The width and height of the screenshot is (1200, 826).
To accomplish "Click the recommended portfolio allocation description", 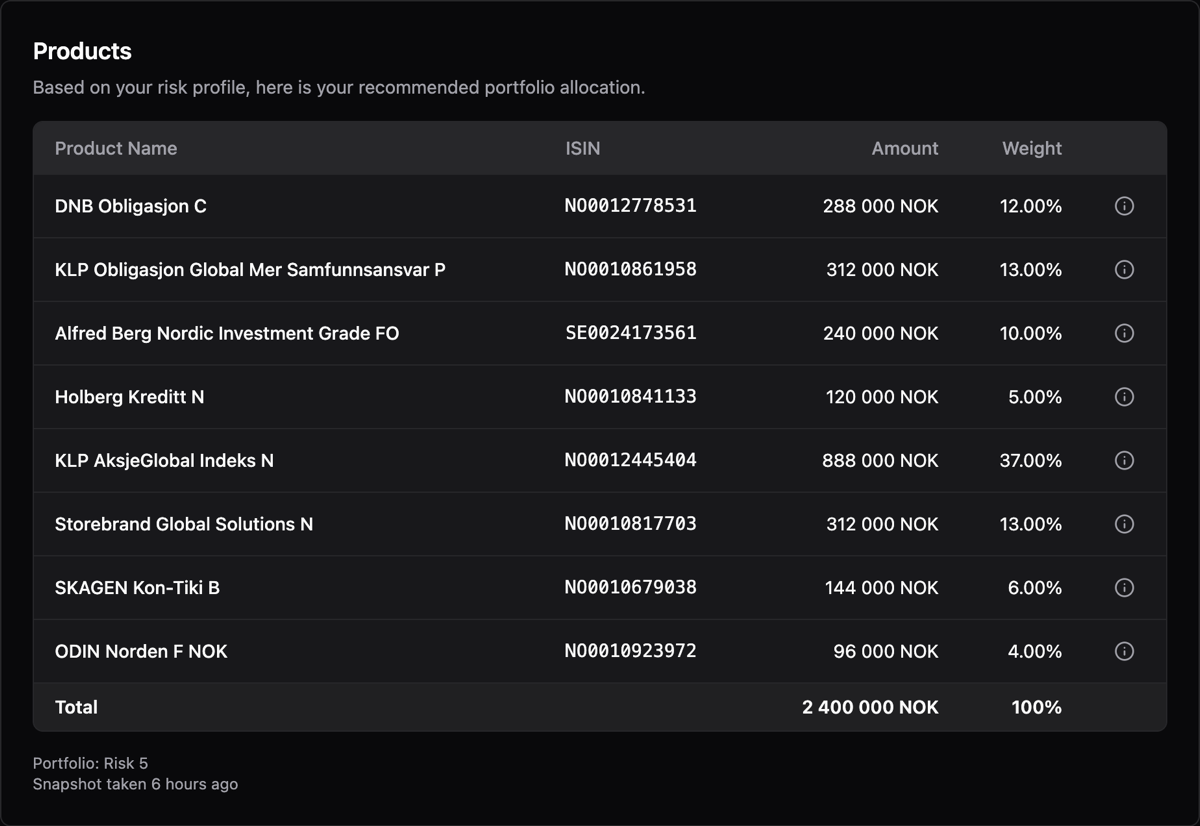I will coord(339,87).
